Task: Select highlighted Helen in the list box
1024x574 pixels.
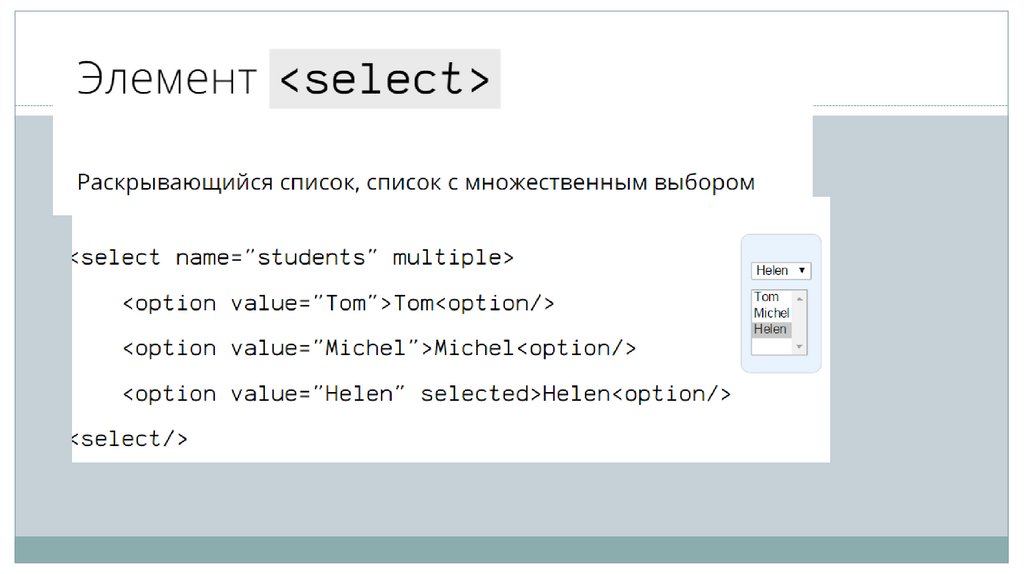Action: (x=771, y=329)
